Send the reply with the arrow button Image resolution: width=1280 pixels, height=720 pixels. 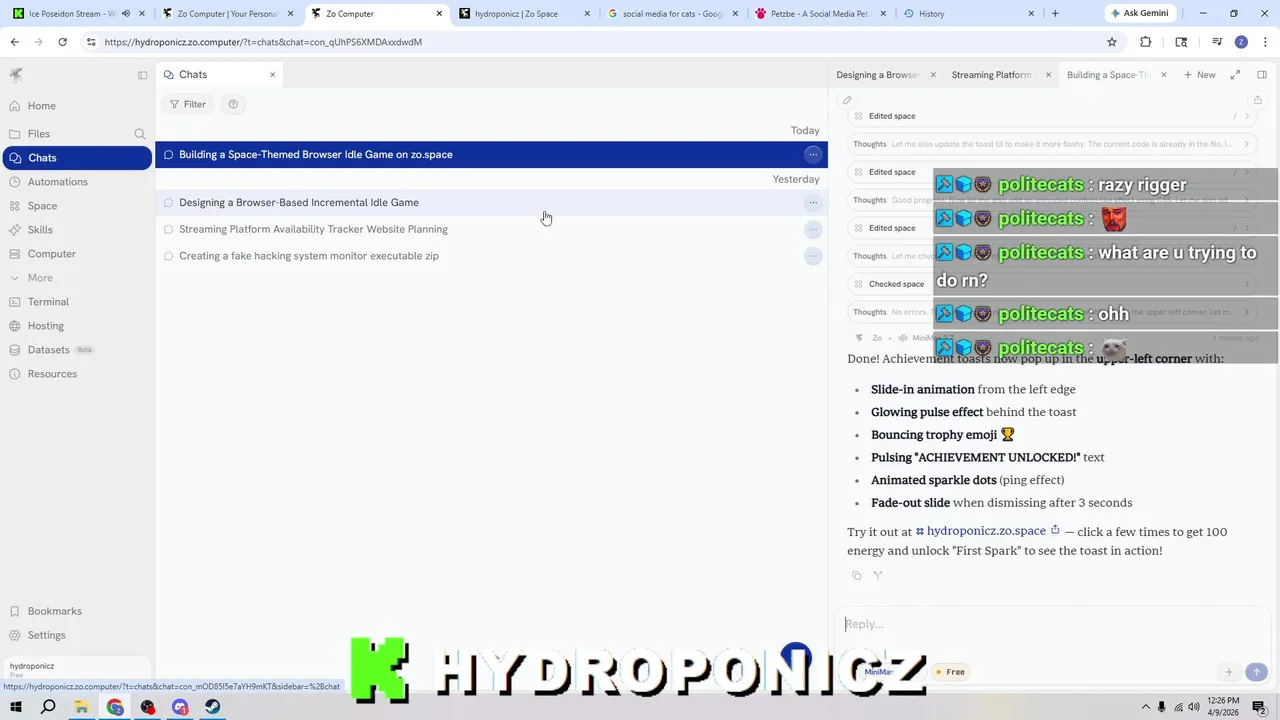tap(1257, 673)
